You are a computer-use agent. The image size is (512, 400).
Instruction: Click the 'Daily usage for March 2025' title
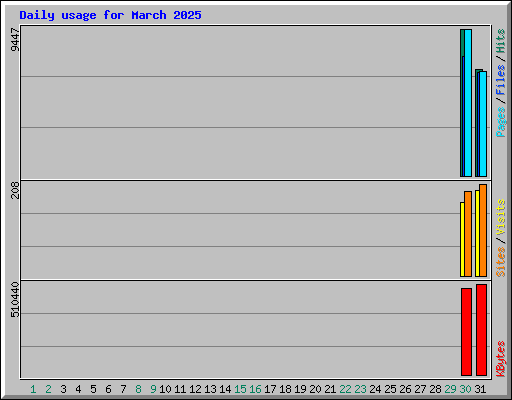click(x=110, y=15)
